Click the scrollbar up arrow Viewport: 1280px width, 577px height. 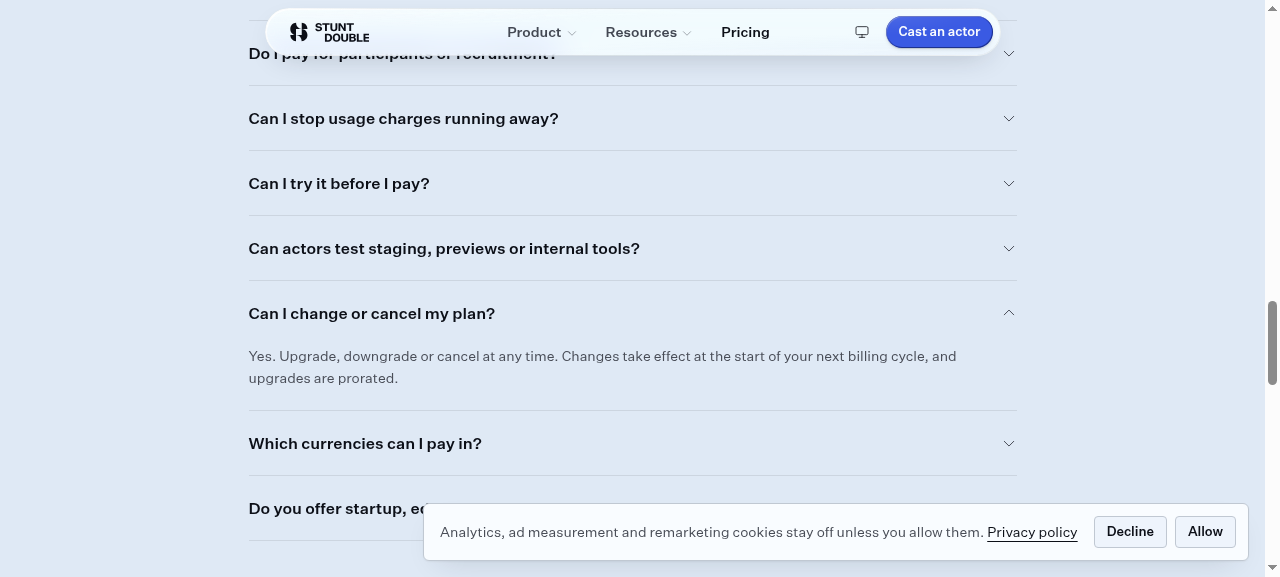point(1272,7)
